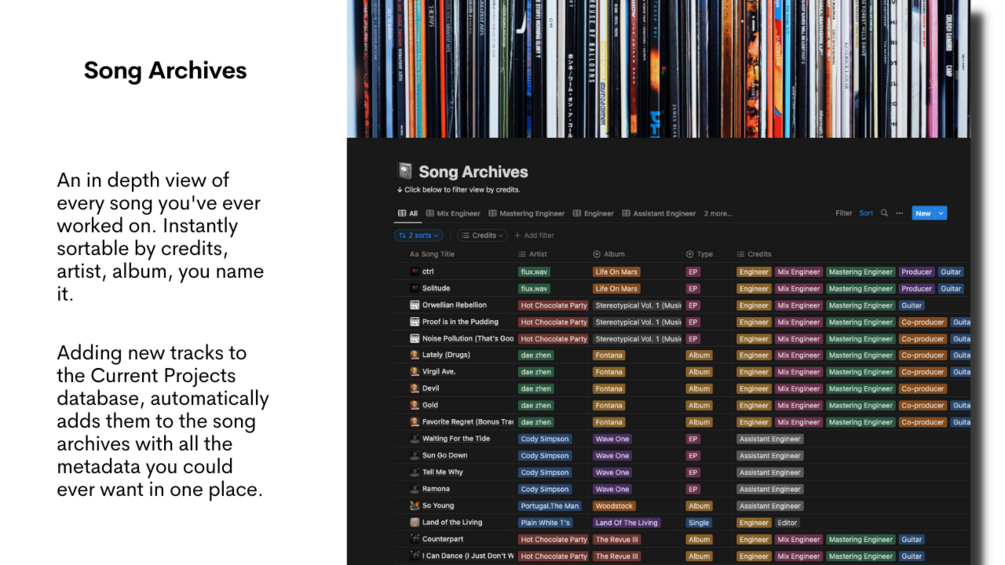This screenshot has height=565, width=1005.
Task: Click the New button
Action: pyautogui.click(x=924, y=213)
